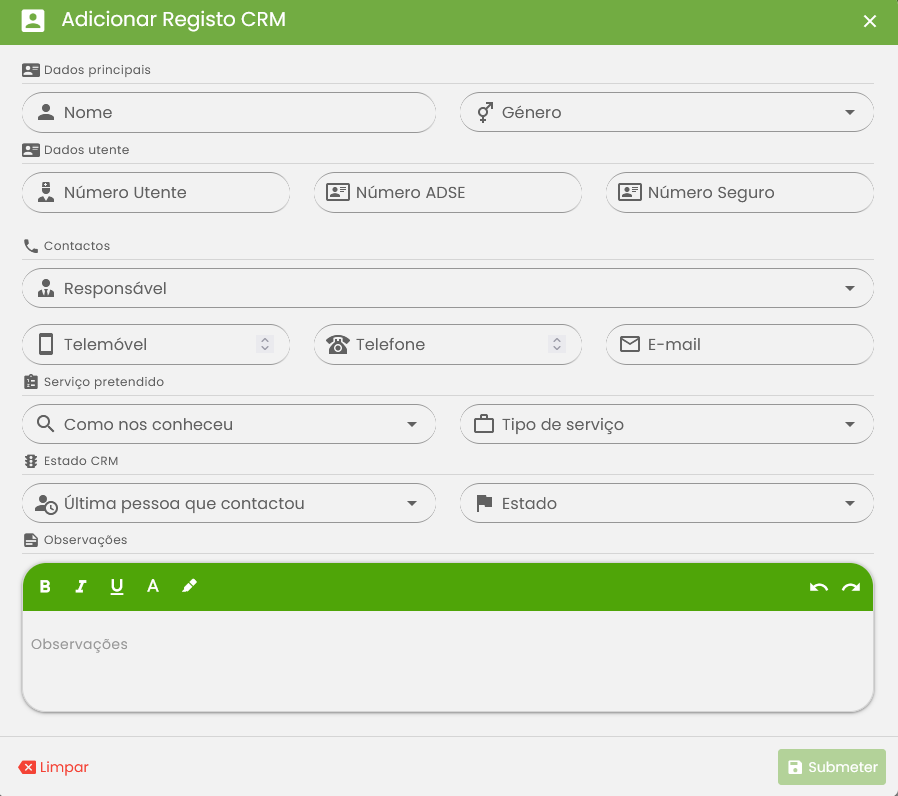The height and width of the screenshot is (796, 898).
Task: Open the Estado dropdown
Action: pos(667,503)
